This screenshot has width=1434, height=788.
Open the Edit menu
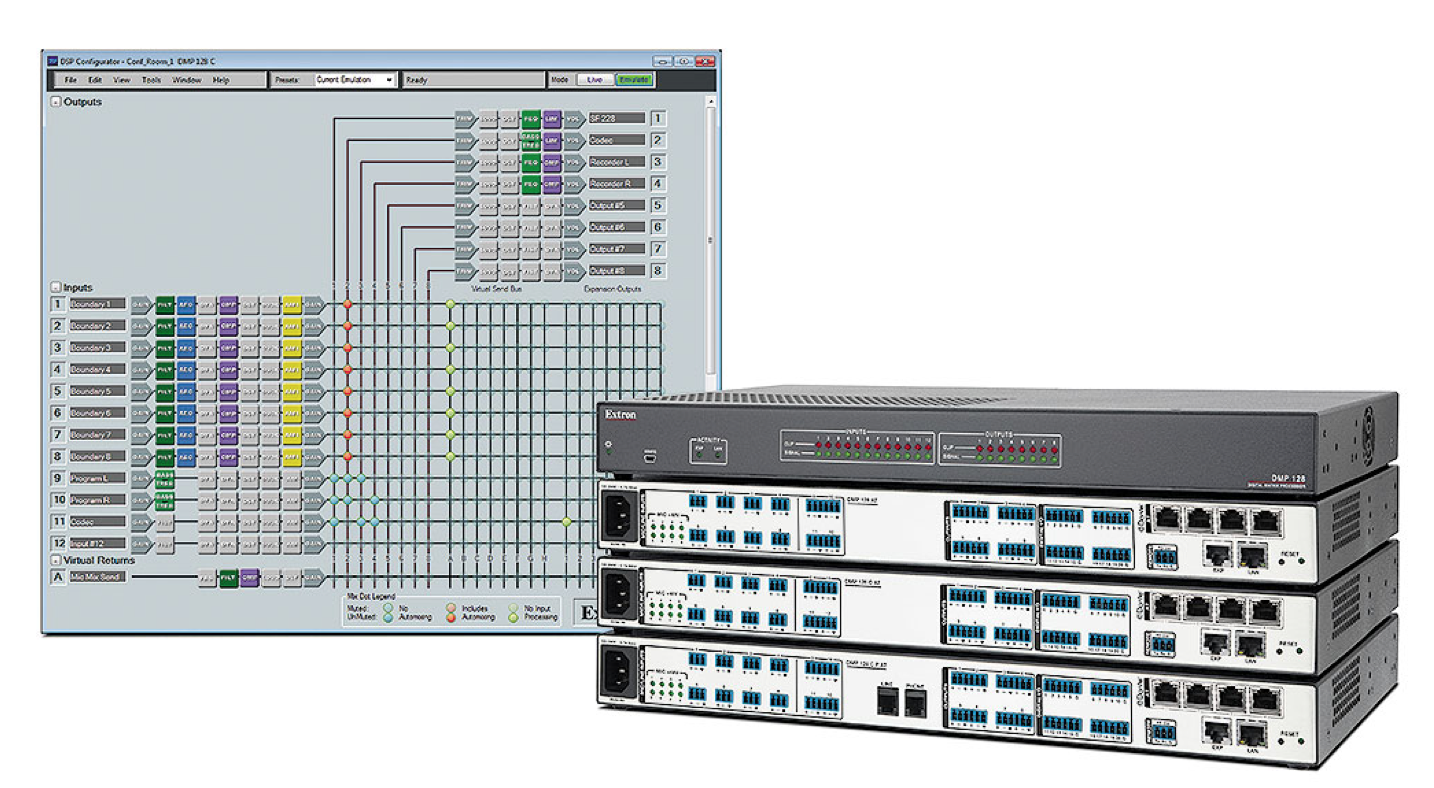tap(95, 80)
